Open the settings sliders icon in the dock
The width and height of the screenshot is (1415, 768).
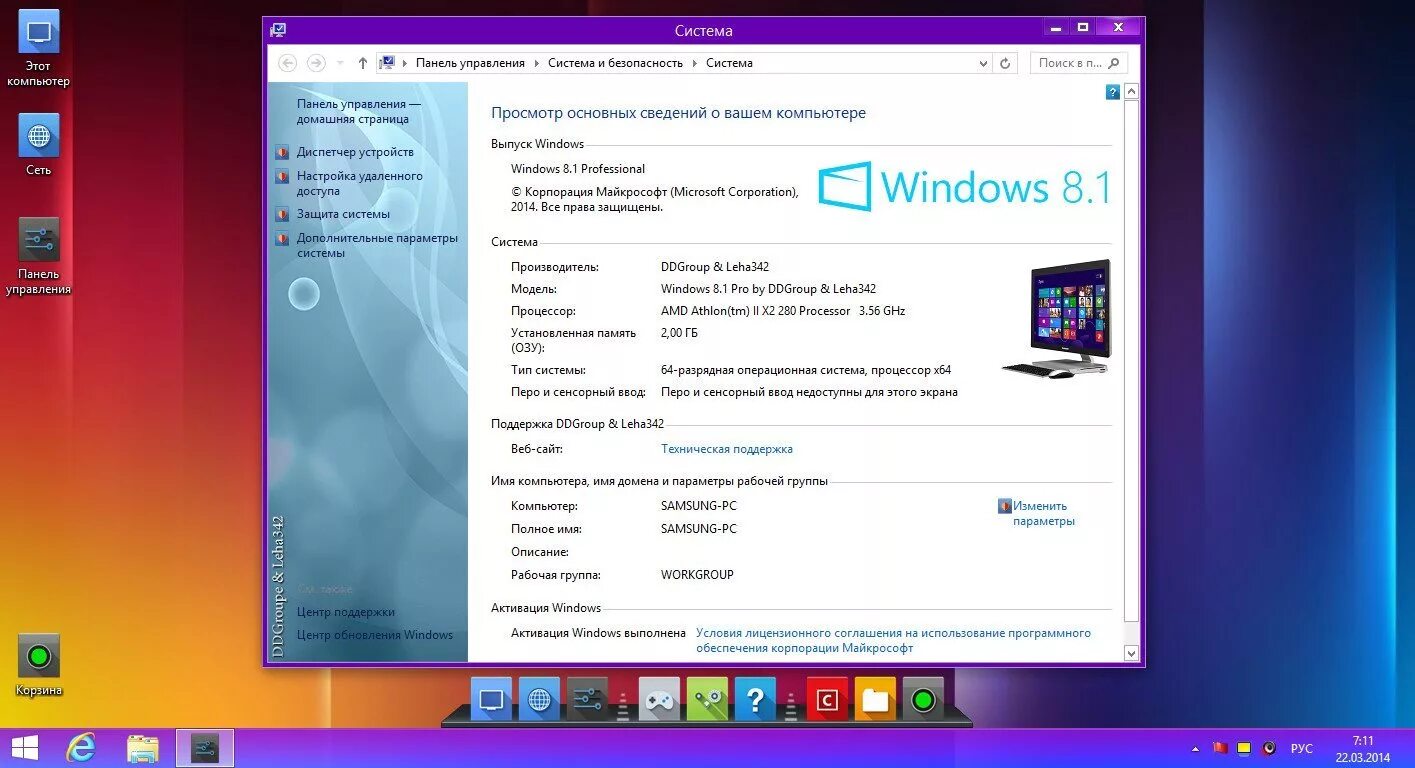point(587,698)
